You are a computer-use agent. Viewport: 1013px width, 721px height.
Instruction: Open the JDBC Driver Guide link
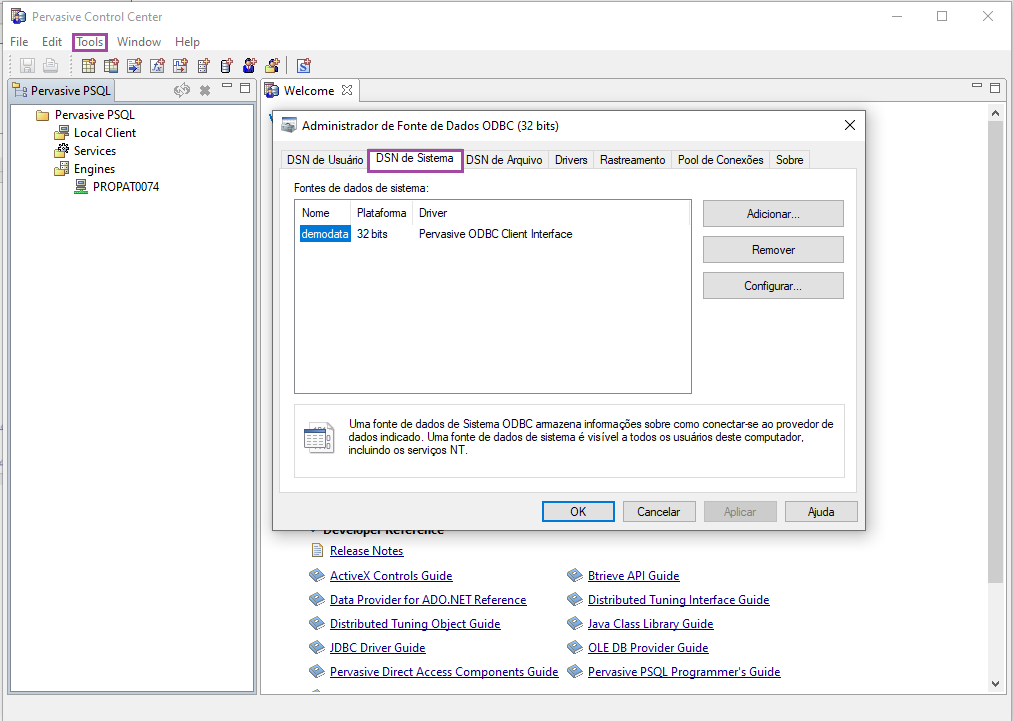(377, 647)
